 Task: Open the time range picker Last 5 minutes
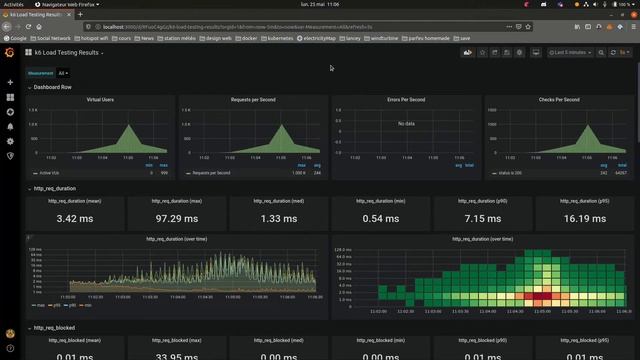[570, 53]
